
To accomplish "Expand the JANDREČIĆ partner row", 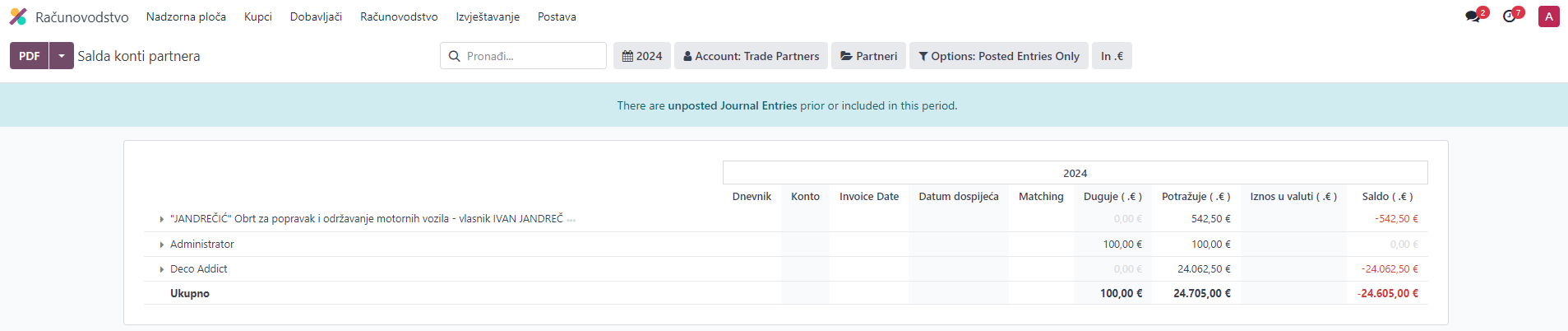I will [x=162, y=219].
